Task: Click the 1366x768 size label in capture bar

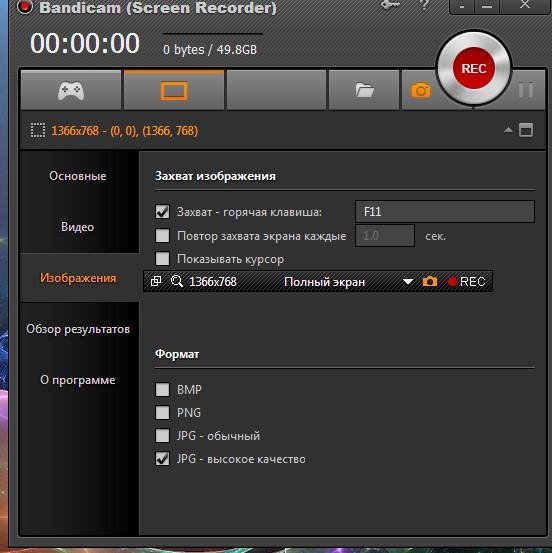Action: click(x=213, y=281)
